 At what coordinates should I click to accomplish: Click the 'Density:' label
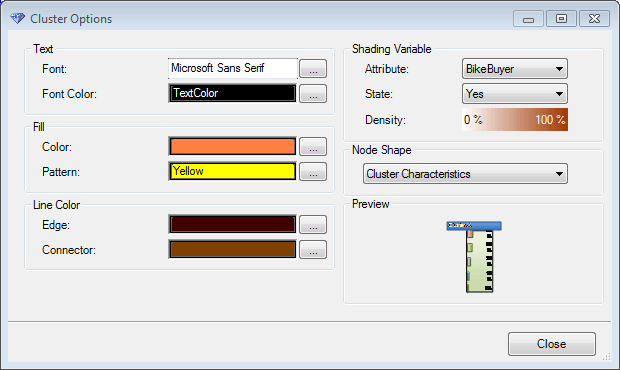[x=386, y=120]
